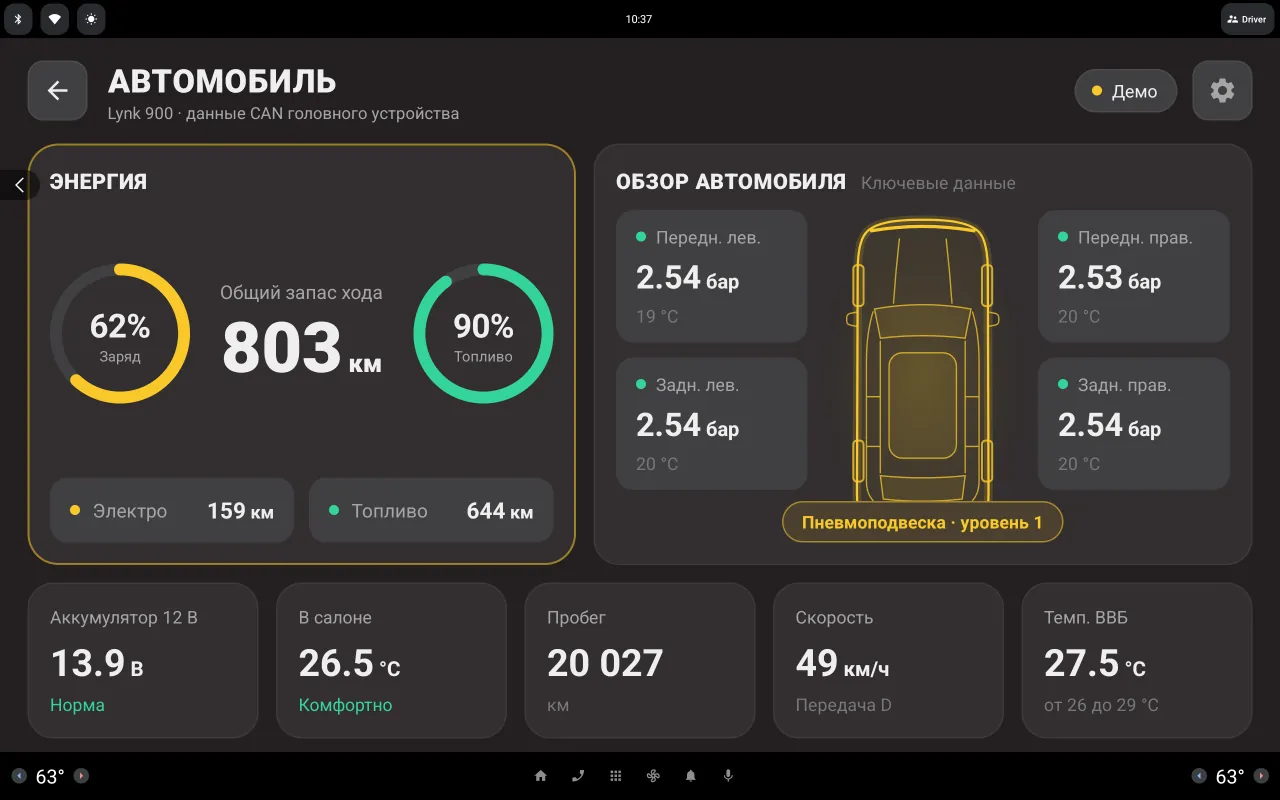Open climate fan controls icon
This screenshot has height=800, width=1280.
click(x=653, y=776)
